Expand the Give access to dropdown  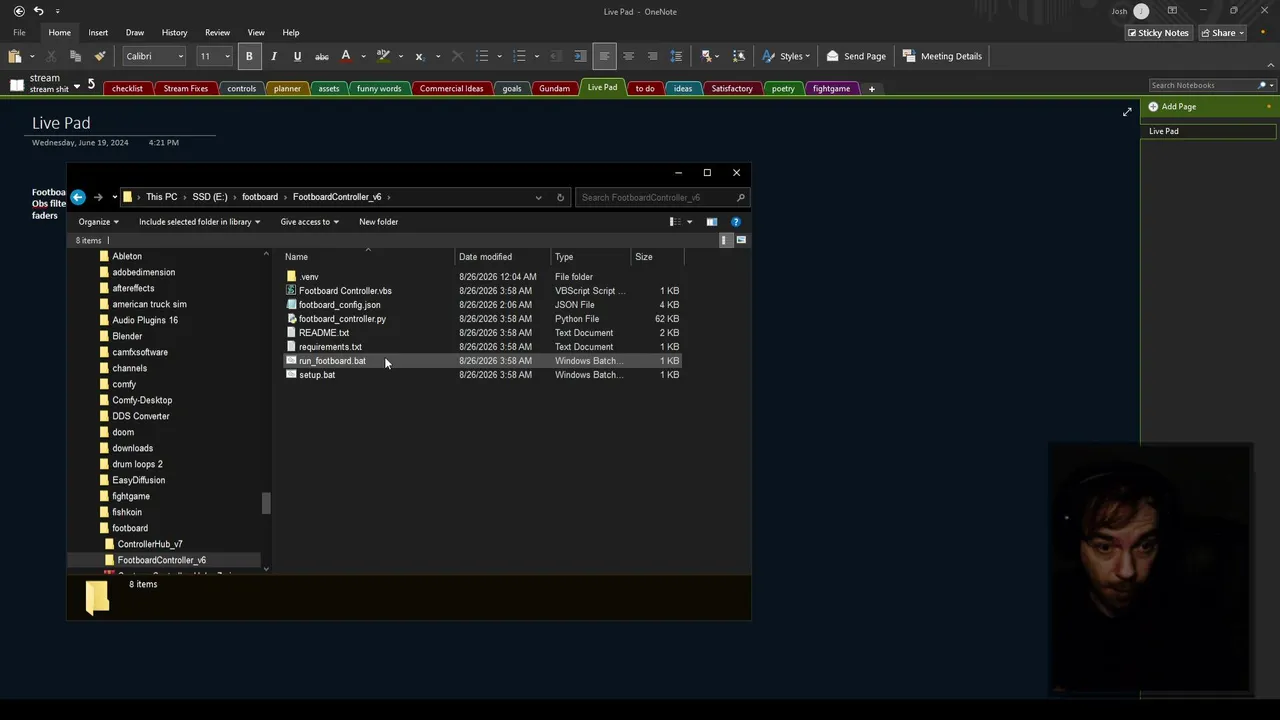tap(309, 222)
